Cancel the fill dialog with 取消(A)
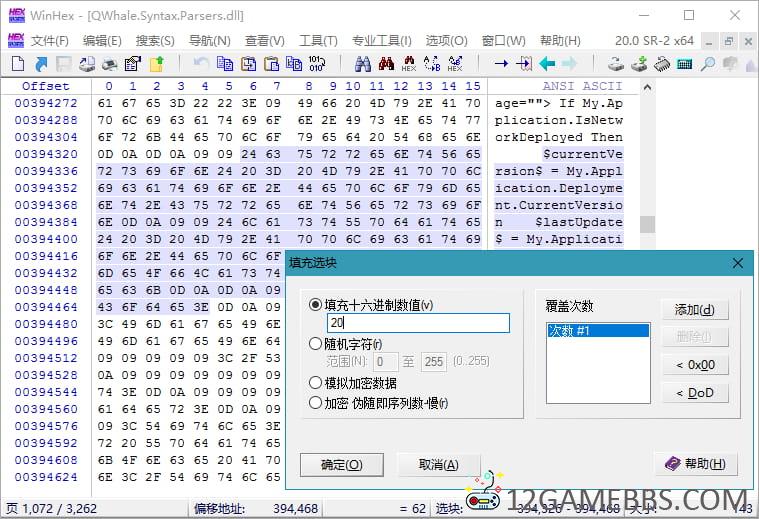759x519 pixels. (x=439, y=465)
